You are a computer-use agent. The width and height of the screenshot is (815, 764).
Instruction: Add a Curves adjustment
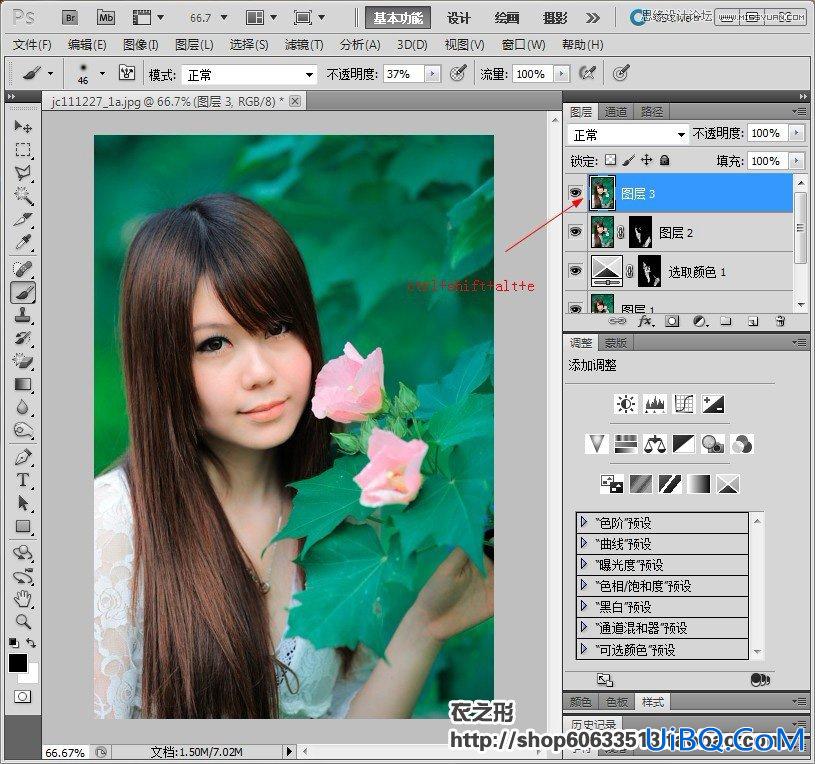coord(684,404)
